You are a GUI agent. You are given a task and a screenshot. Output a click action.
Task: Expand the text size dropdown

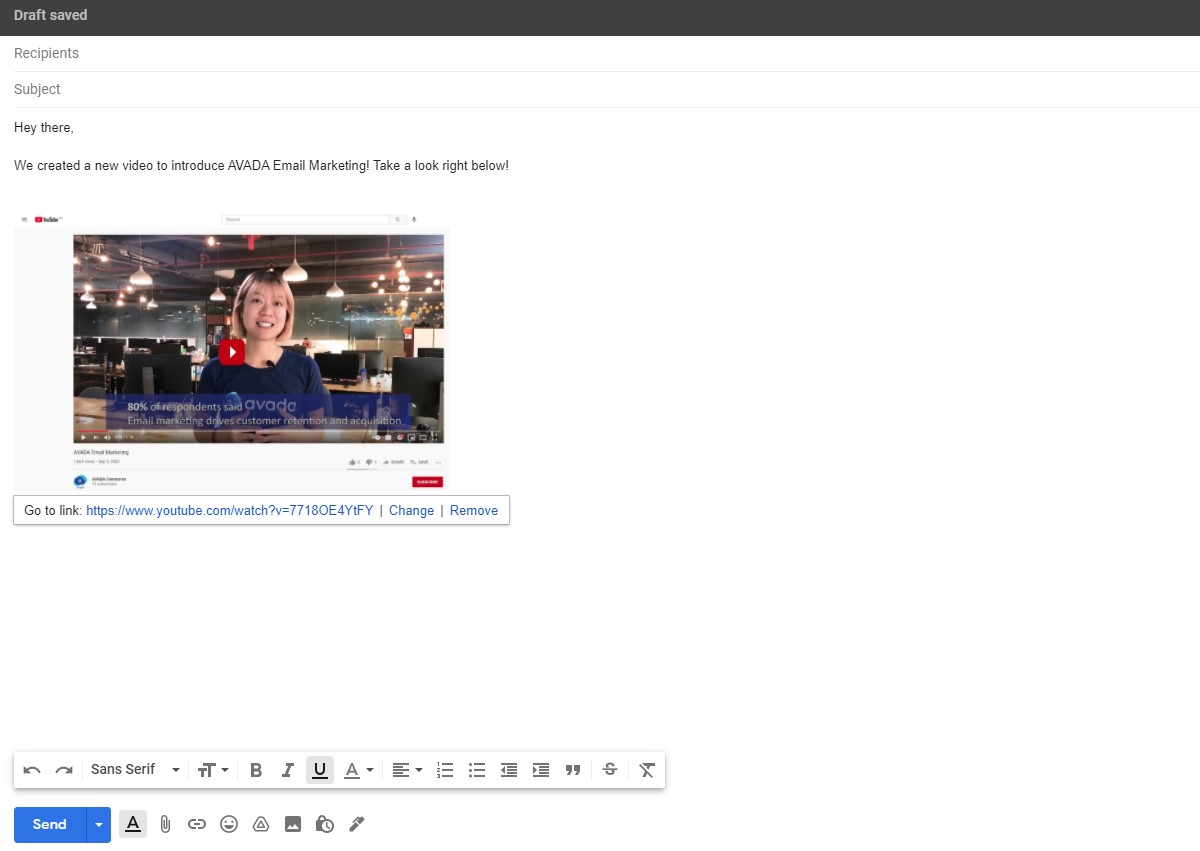click(213, 770)
